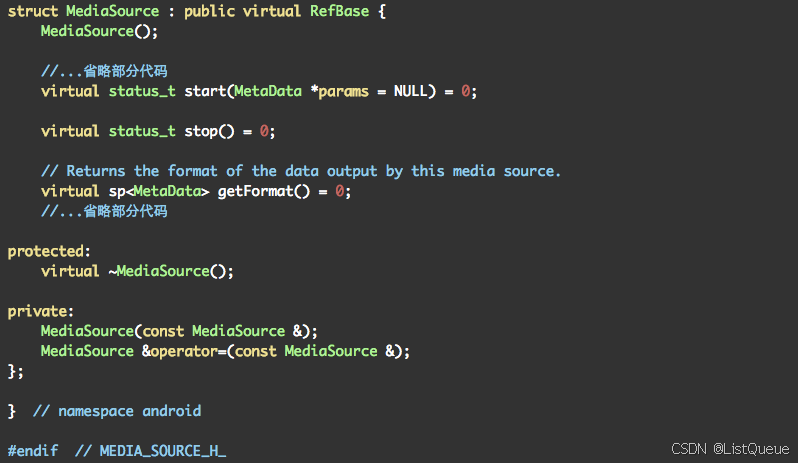Click the struct MediaSource declaration line
Image resolution: width=798 pixels, height=463 pixels.
pyautogui.click(x=197, y=11)
